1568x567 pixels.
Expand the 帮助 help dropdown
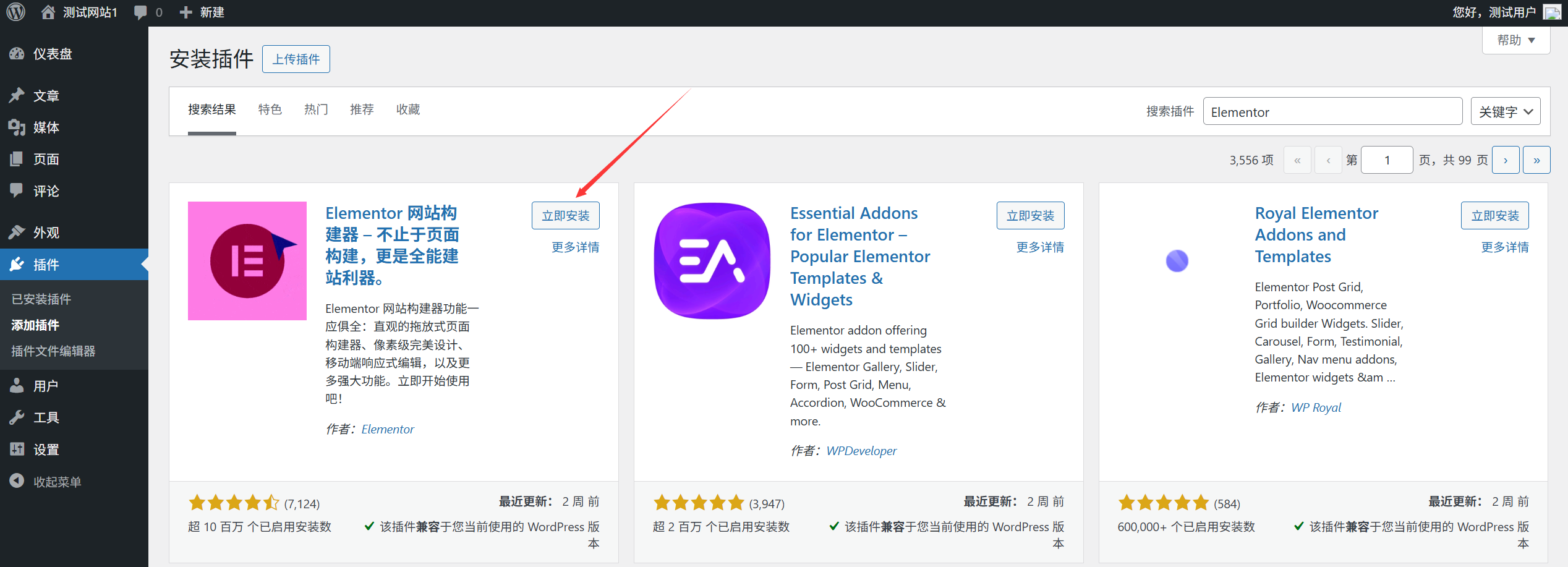1516,40
